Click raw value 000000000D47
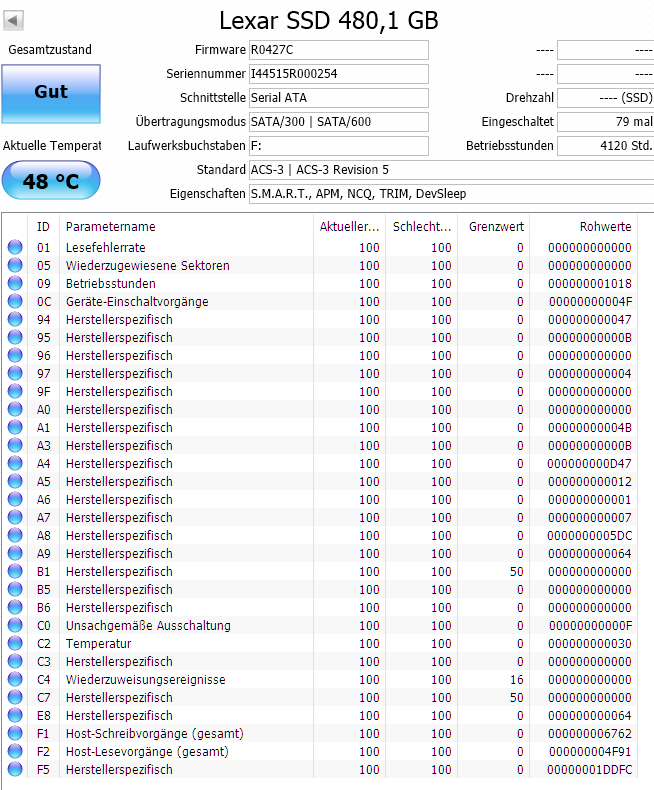 pyautogui.click(x=590, y=464)
